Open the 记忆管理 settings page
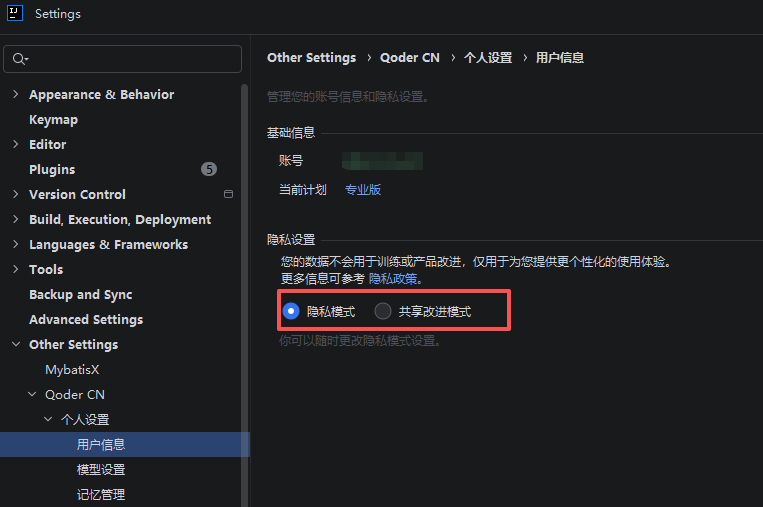This screenshot has width=763, height=507. coord(101,494)
